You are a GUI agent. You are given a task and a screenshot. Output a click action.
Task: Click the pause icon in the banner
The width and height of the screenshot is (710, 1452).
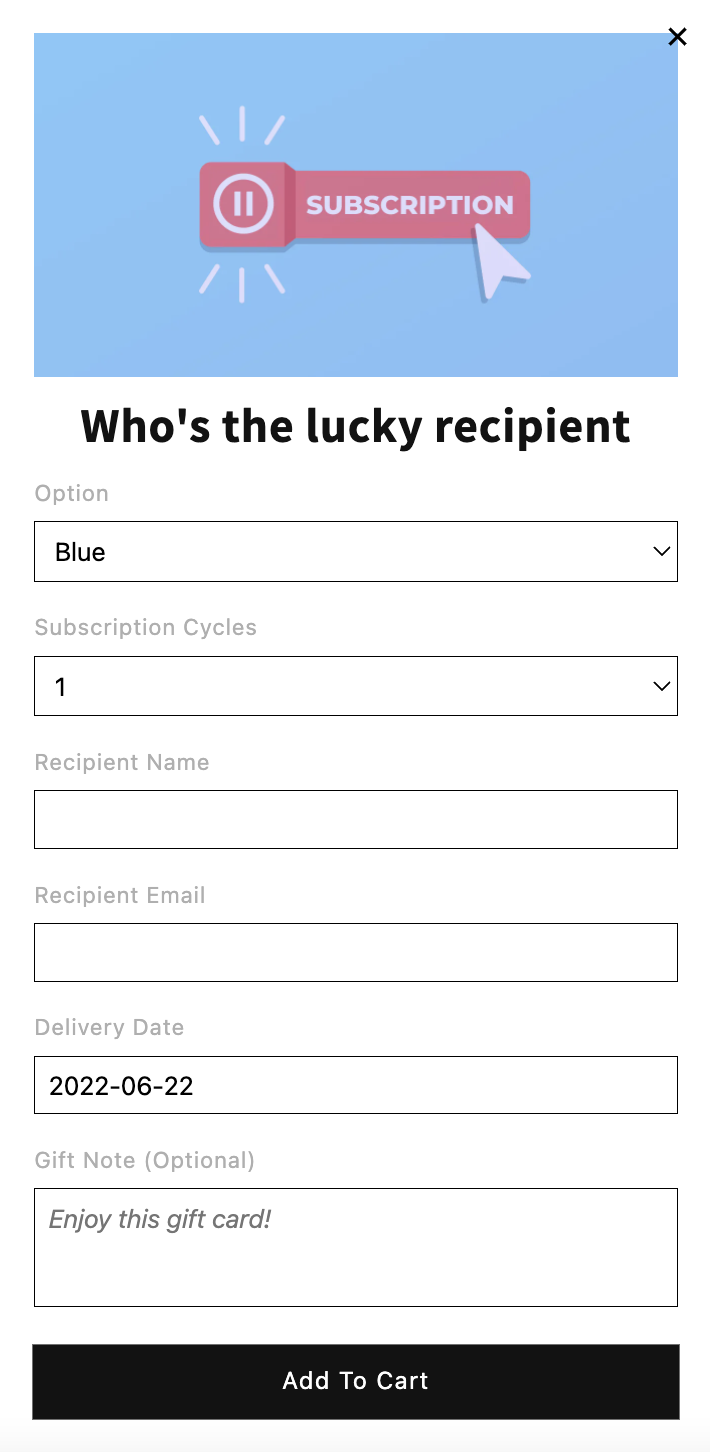tap(242, 204)
